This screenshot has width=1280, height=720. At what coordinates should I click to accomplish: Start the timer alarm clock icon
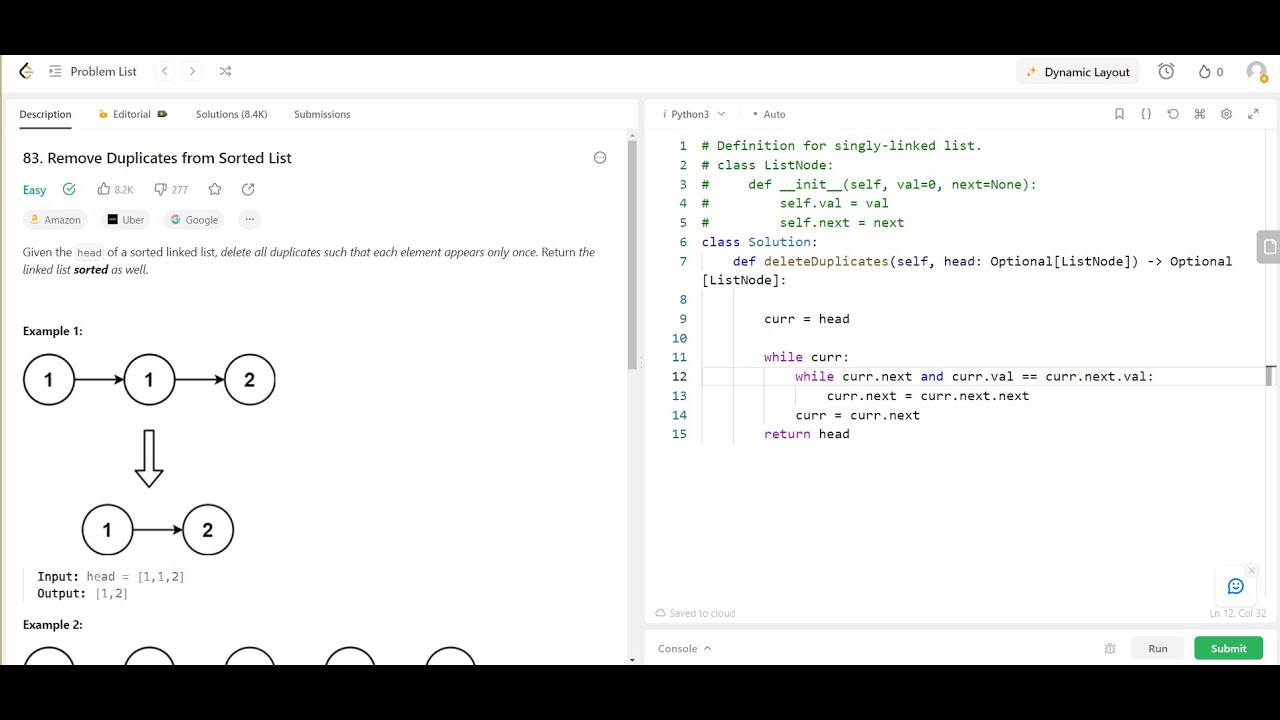(x=1166, y=71)
